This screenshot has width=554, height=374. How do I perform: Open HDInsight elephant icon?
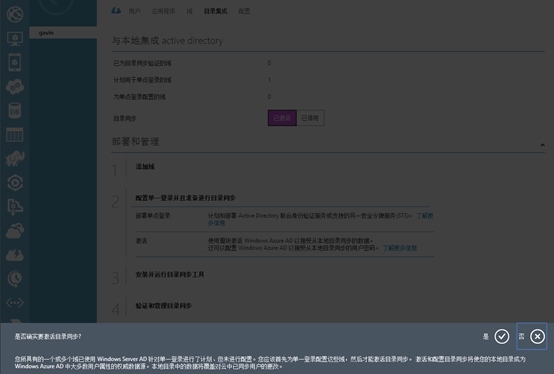point(15,159)
